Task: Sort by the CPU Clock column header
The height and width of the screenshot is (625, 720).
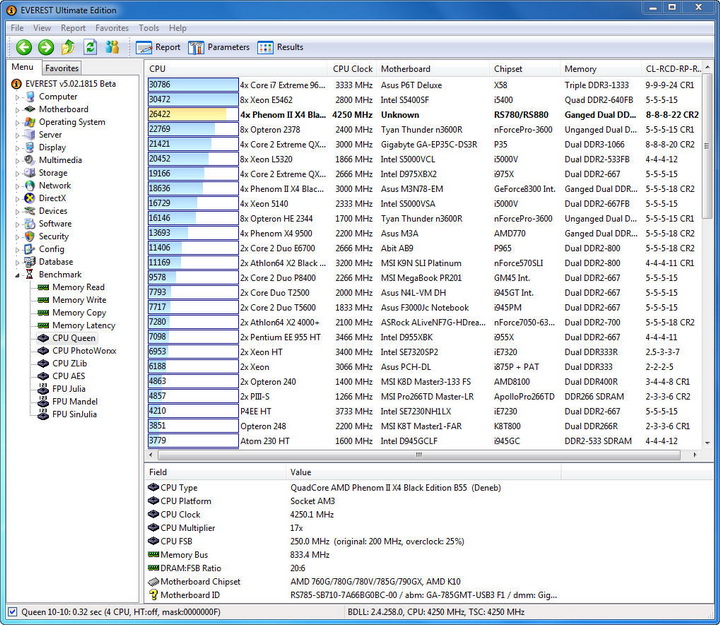Action: pos(352,69)
